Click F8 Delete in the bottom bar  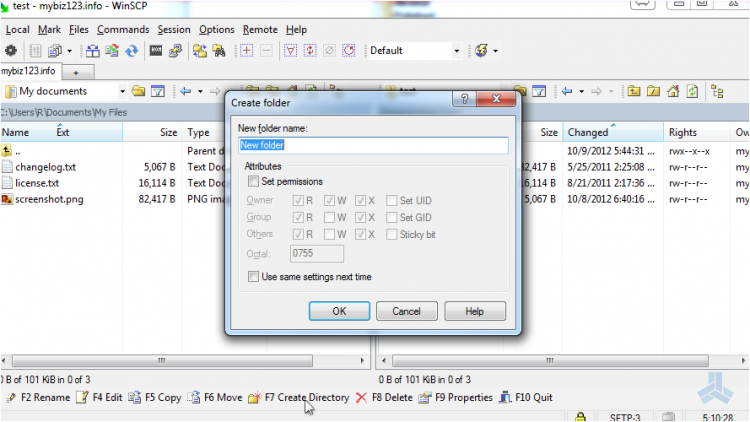(x=385, y=398)
